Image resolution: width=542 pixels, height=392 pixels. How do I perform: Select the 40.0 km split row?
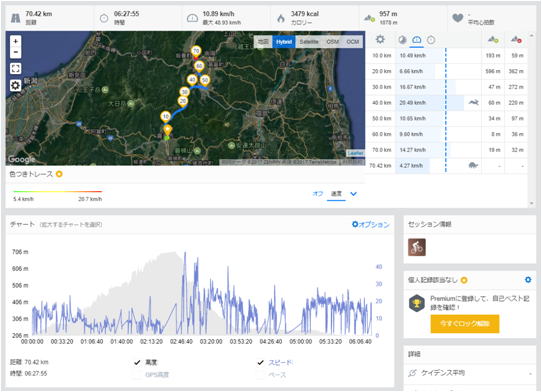(x=448, y=103)
